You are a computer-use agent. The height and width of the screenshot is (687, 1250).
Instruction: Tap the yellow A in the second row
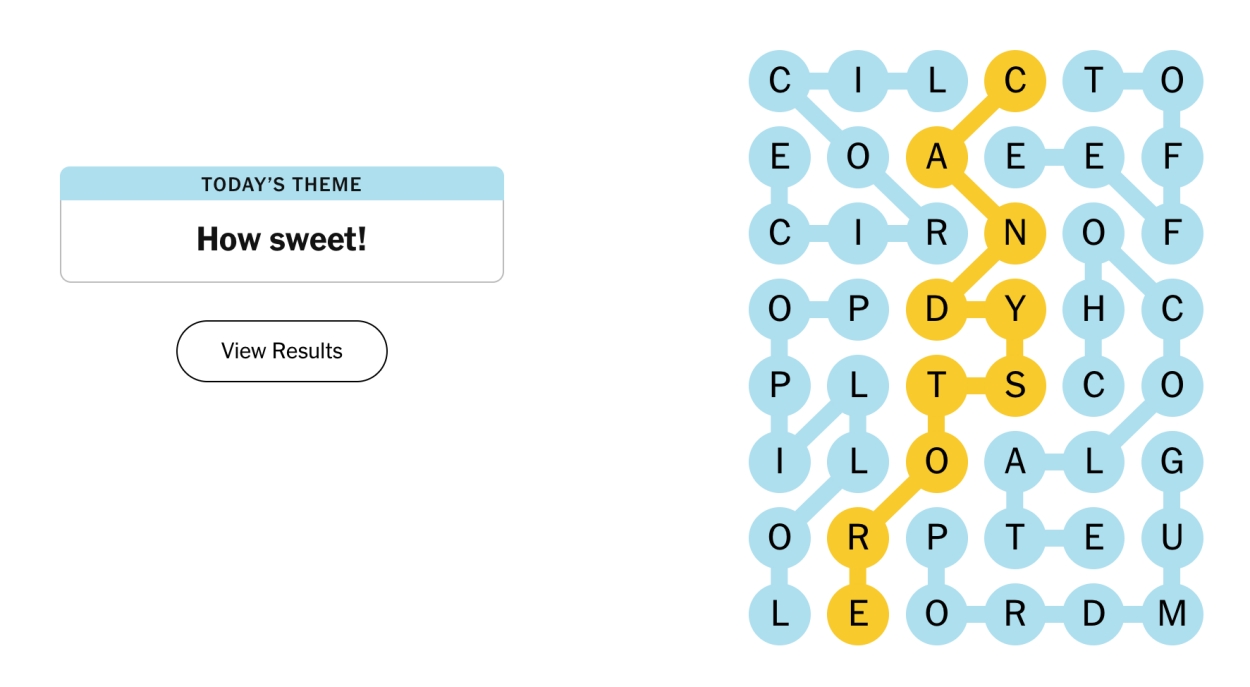935,155
